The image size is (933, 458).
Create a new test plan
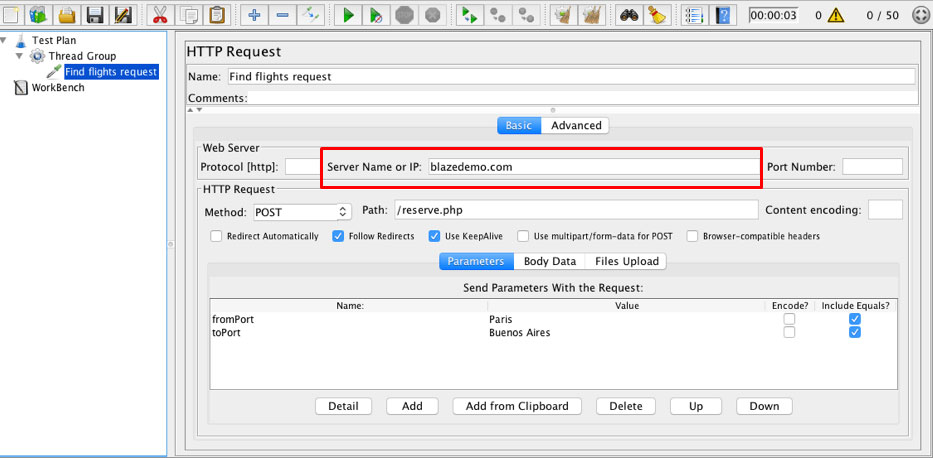11,14
